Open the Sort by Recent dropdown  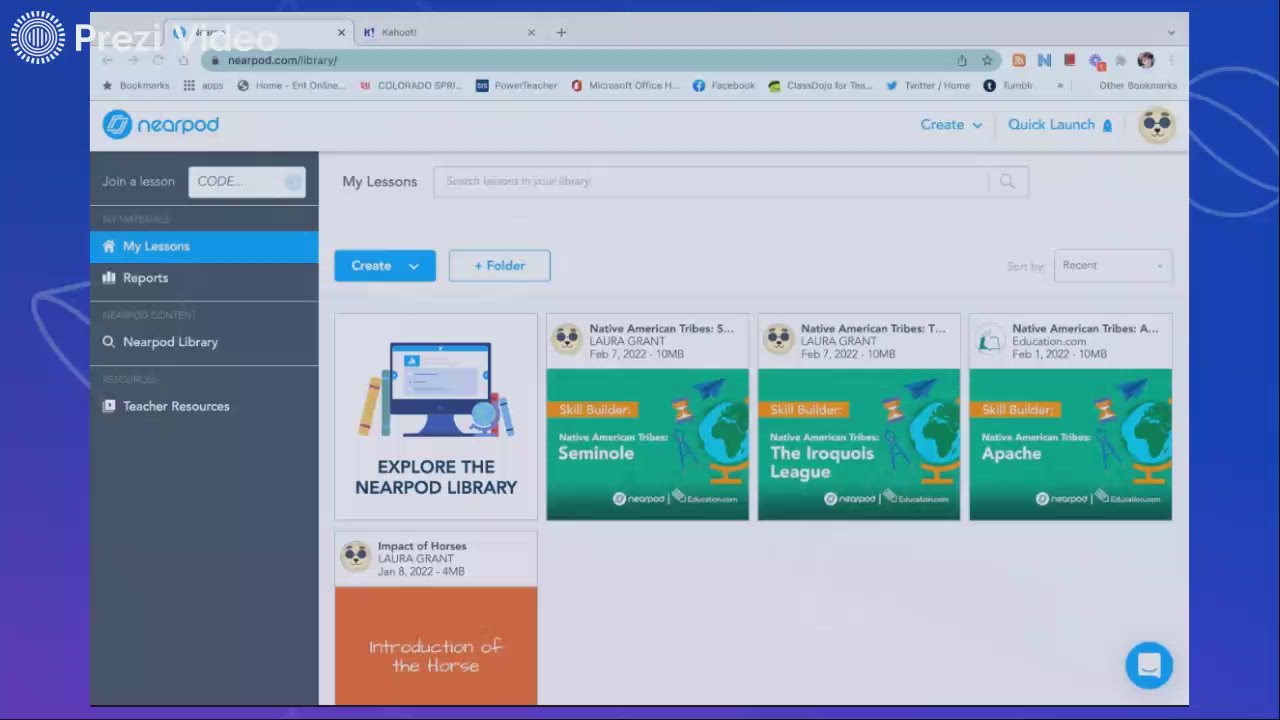click(x=1113, y=265)
